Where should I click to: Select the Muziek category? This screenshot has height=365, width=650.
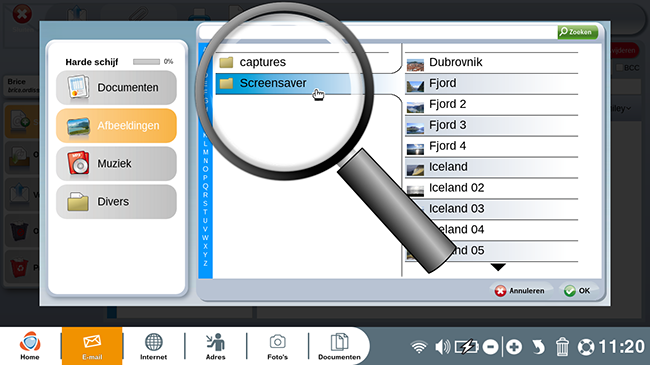(116, 163)
